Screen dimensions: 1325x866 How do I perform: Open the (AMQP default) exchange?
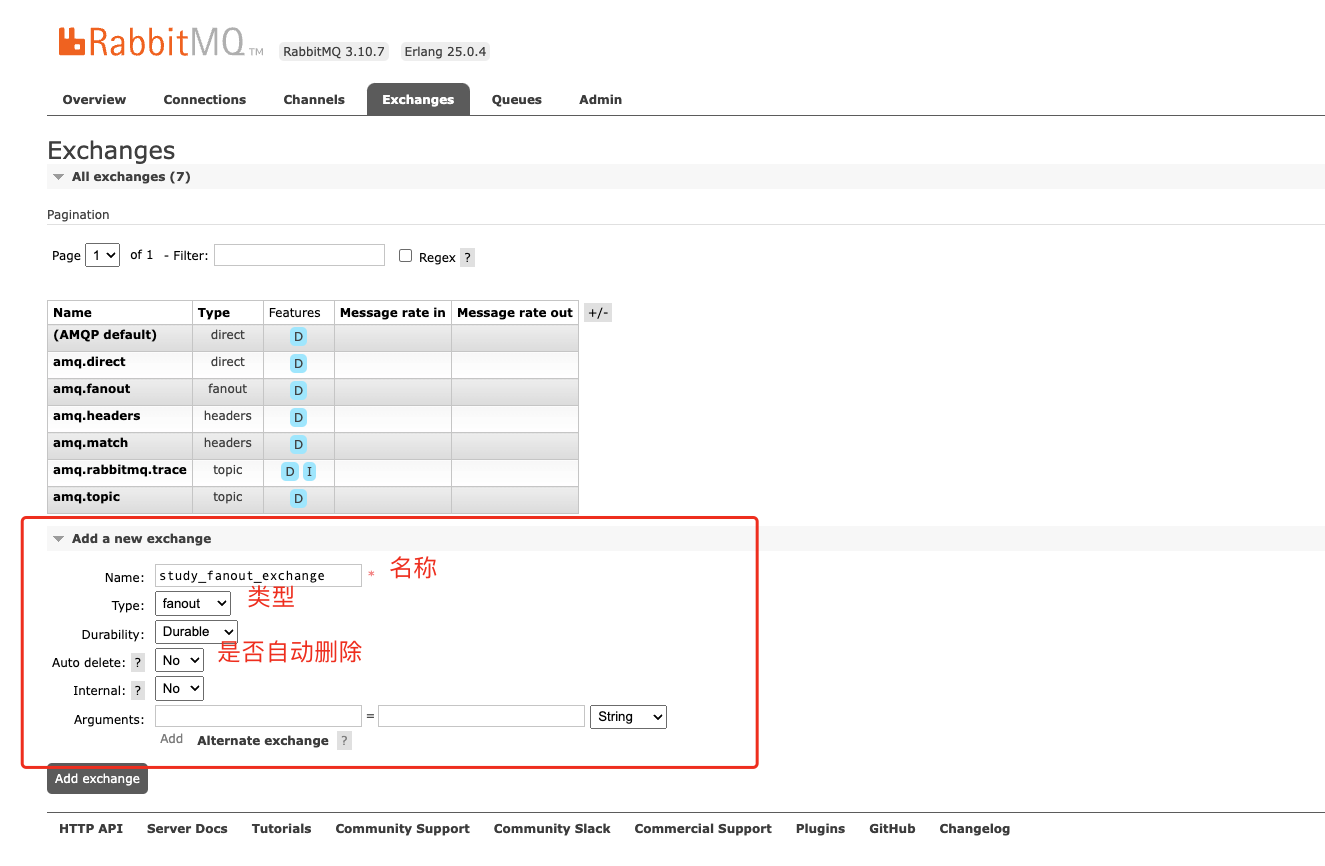(105, 335)
